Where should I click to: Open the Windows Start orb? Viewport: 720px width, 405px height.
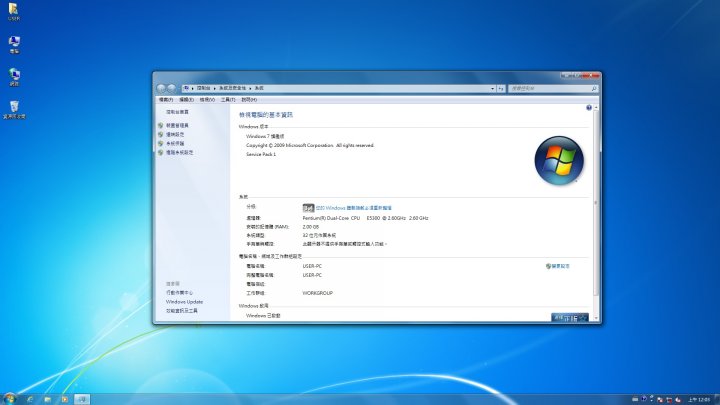[9, 399]
